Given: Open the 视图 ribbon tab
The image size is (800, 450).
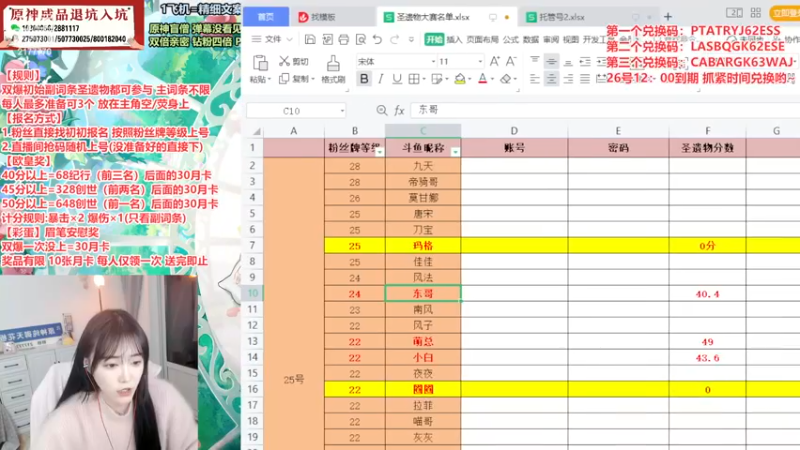Looking at the screenshot, I should point(570,39).
